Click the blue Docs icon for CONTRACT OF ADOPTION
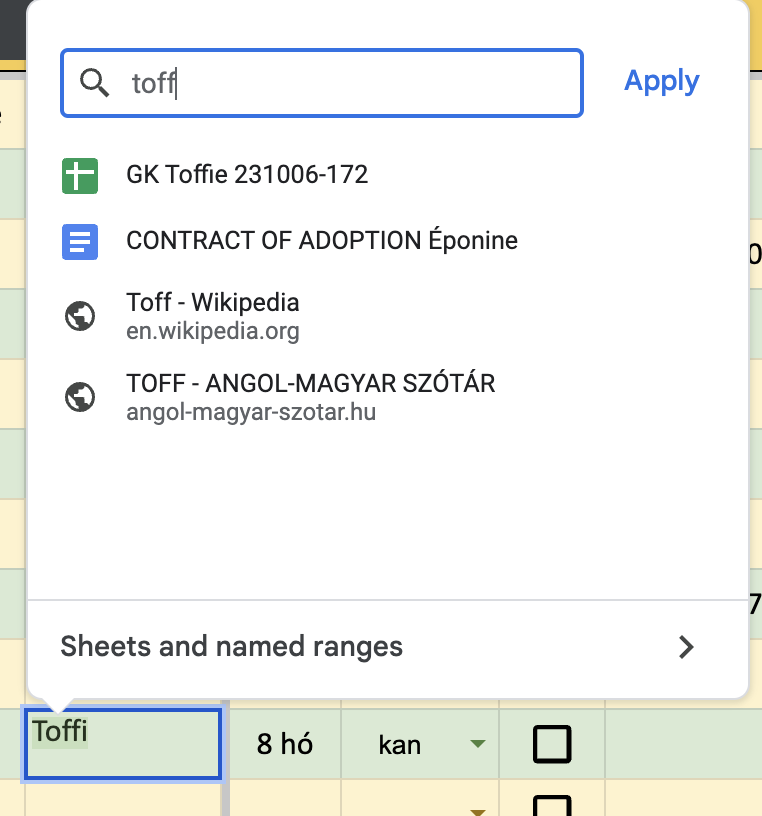This screenshot has width=762, height=816. (x=80, y=242)
